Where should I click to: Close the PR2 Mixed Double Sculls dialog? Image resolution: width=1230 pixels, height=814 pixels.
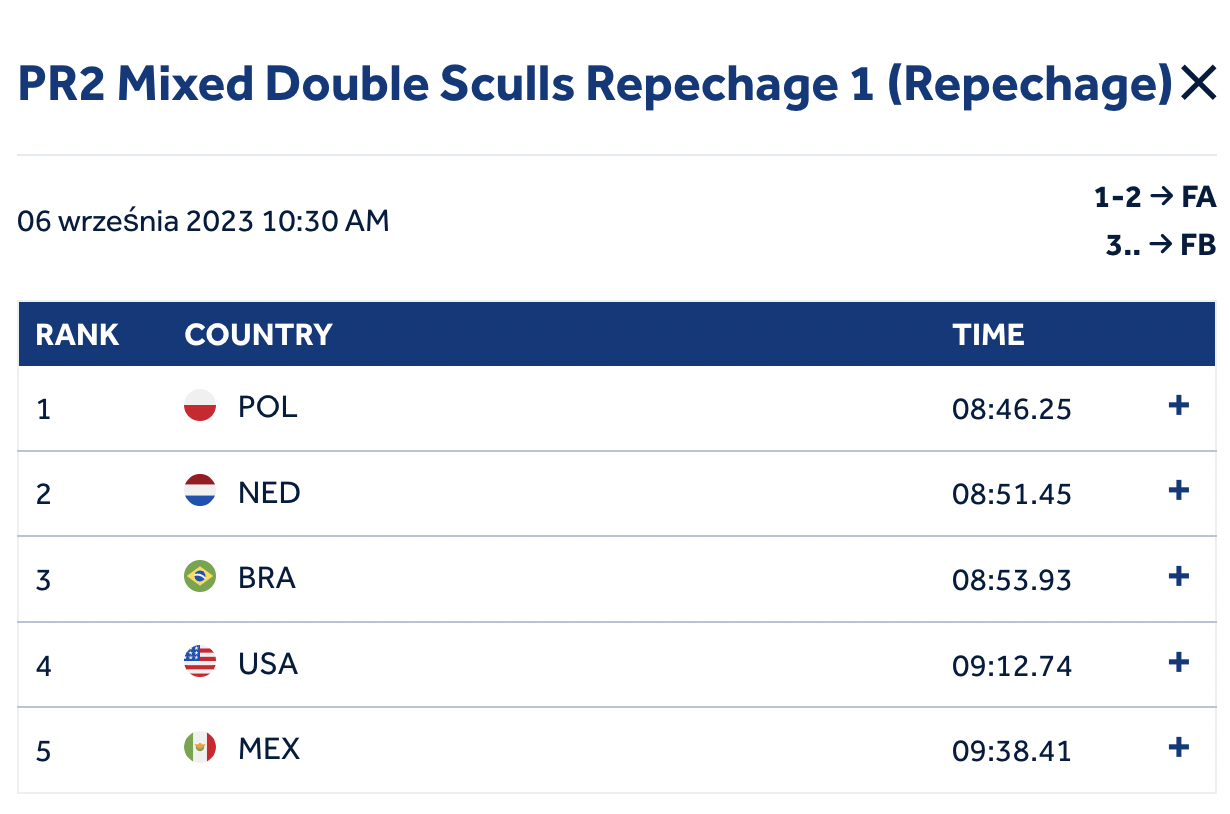(x=1197, y=84)
